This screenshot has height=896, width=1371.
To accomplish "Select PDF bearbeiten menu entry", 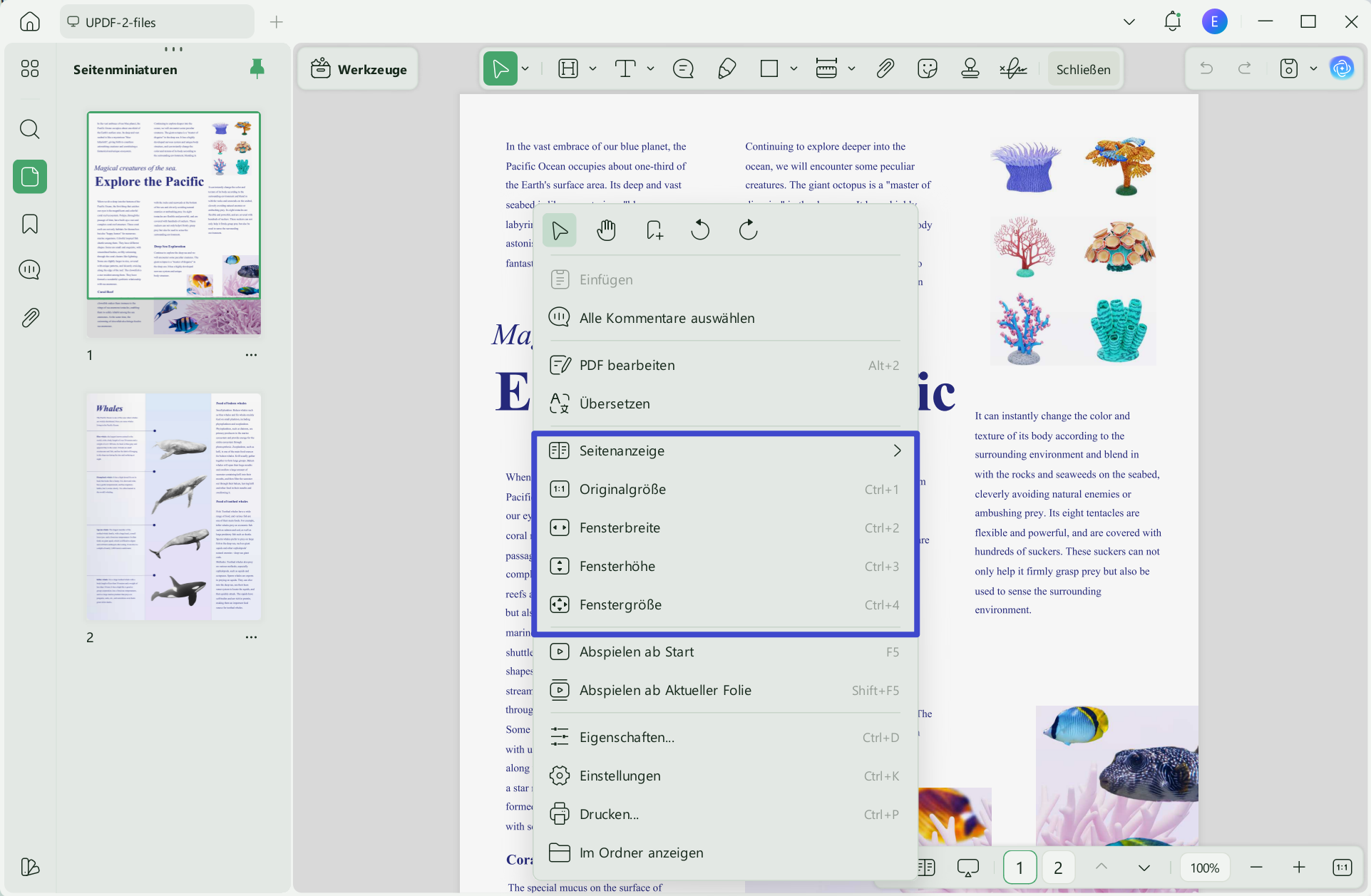I will tap(724, 365).
